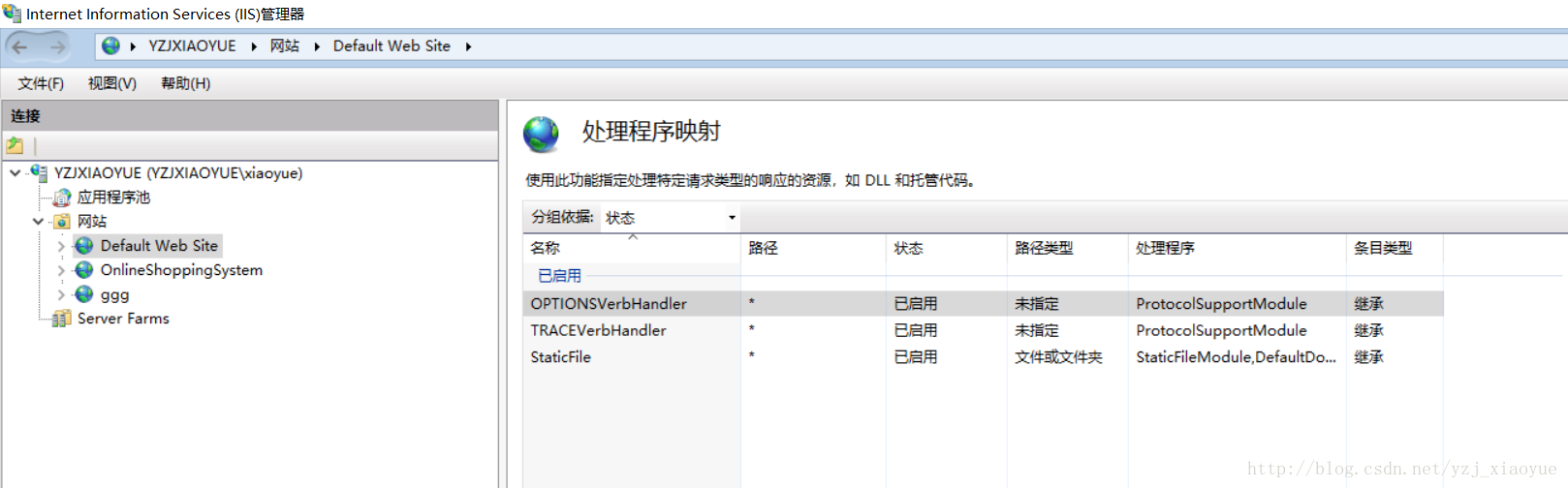
Task: Click the 网站 folder icon in the tree
Action: 62,222
